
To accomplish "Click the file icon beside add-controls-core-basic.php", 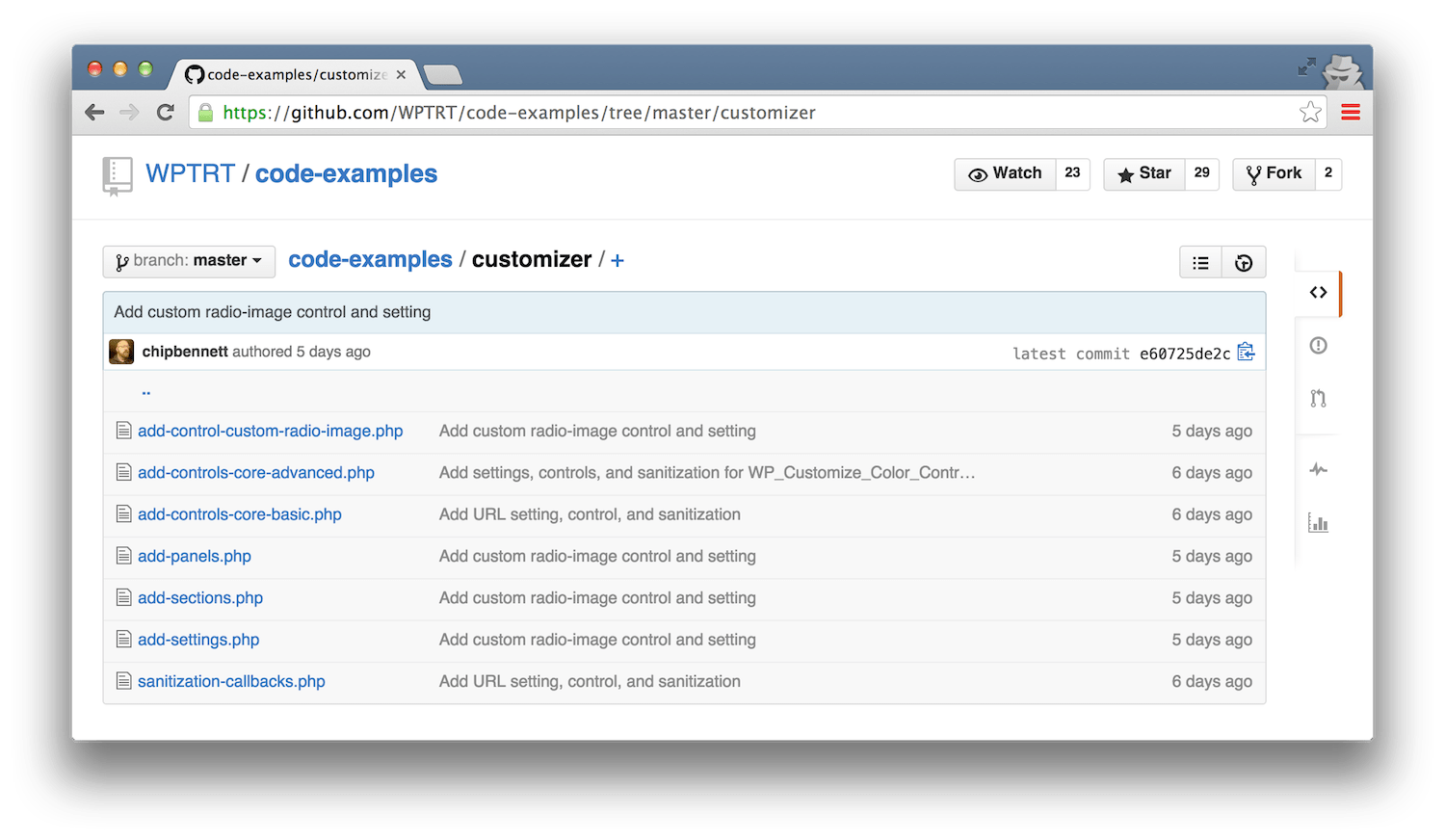I will pos(123,513).
